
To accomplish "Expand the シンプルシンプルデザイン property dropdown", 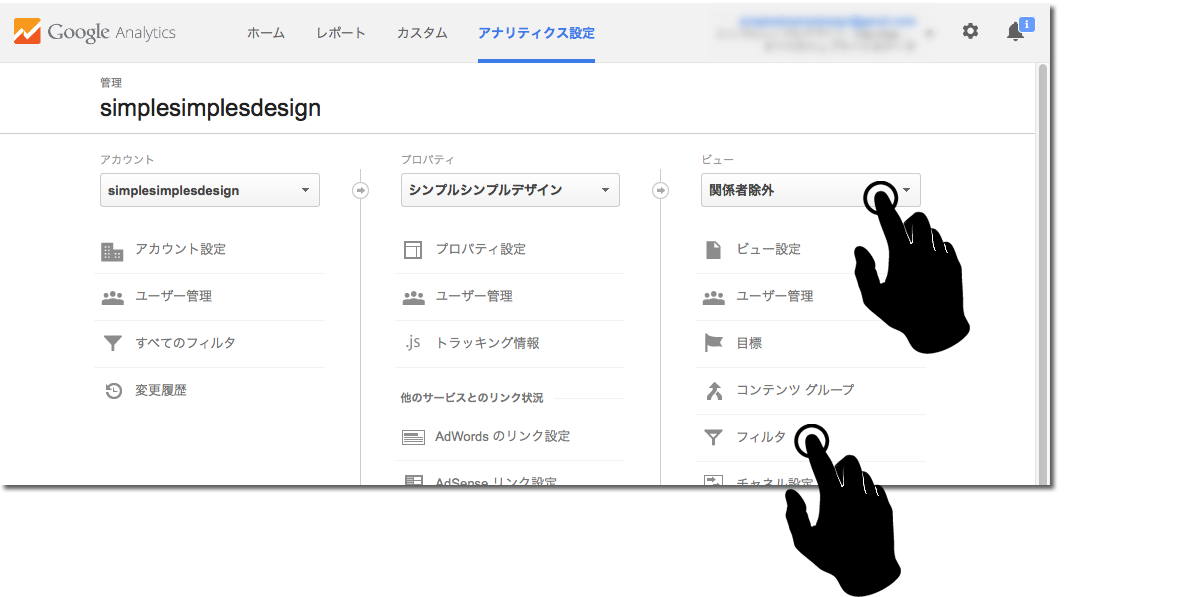I will [509, 190].
